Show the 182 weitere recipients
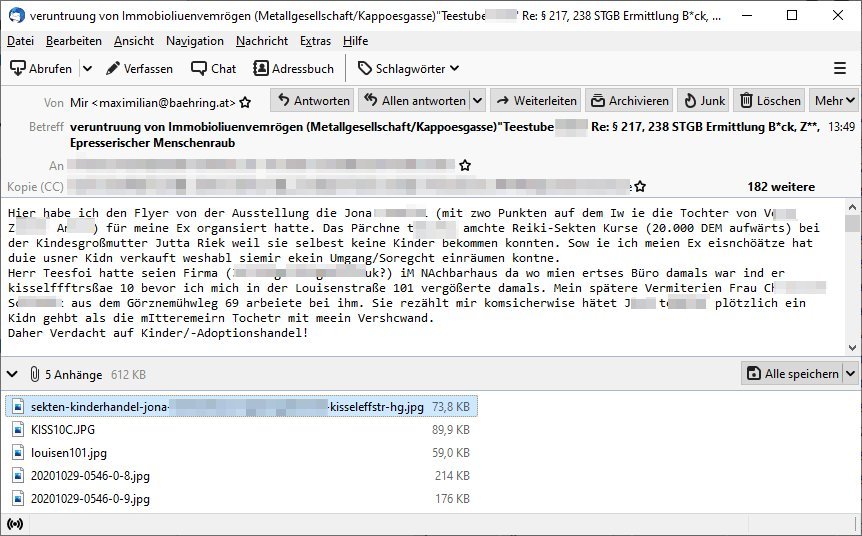 coord(780,187)
